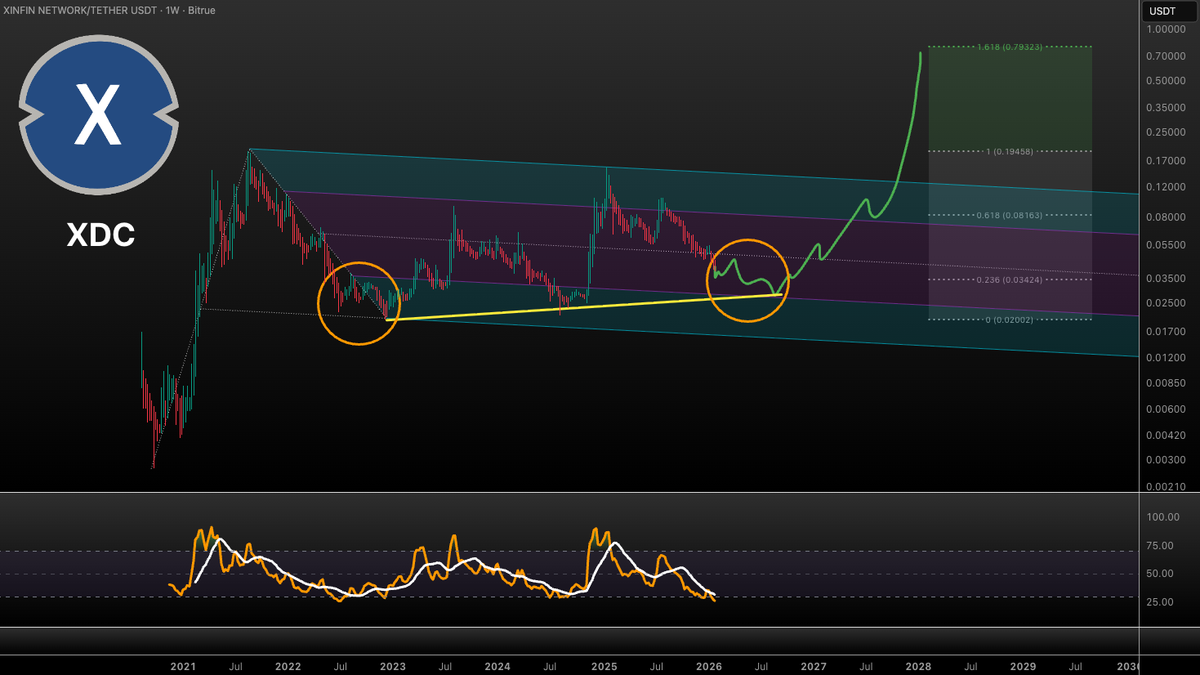Screen dimensions: 1200x675
Task: Click 0.00210 on the price axis
Action: pyautogui.click(x=1166, y=487)
